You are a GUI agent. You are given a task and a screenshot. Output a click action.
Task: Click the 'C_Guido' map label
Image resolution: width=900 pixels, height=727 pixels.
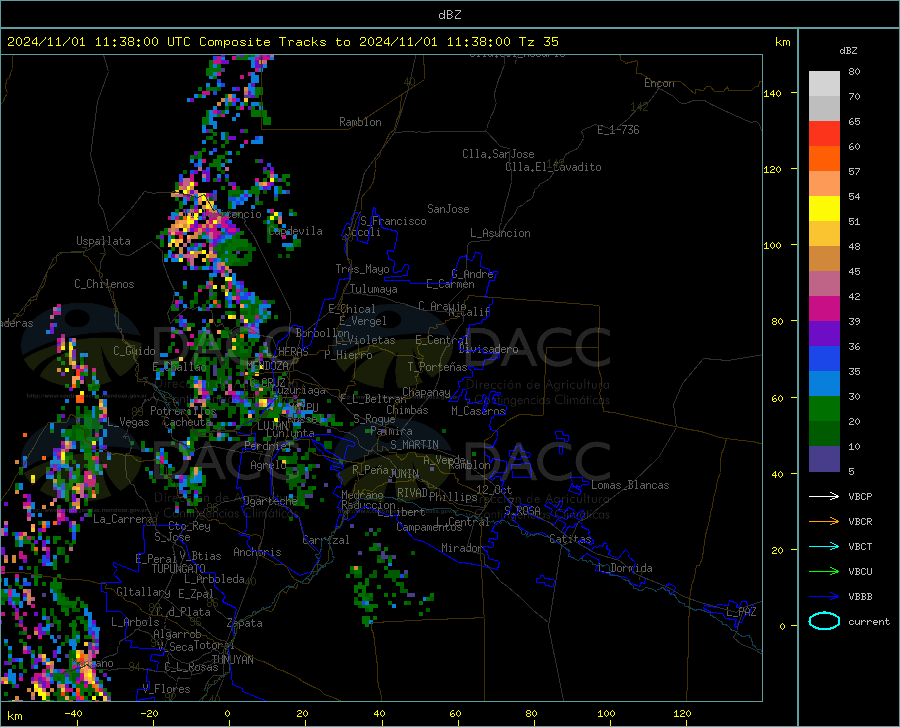pyautogui.click(x=134, y=351)
